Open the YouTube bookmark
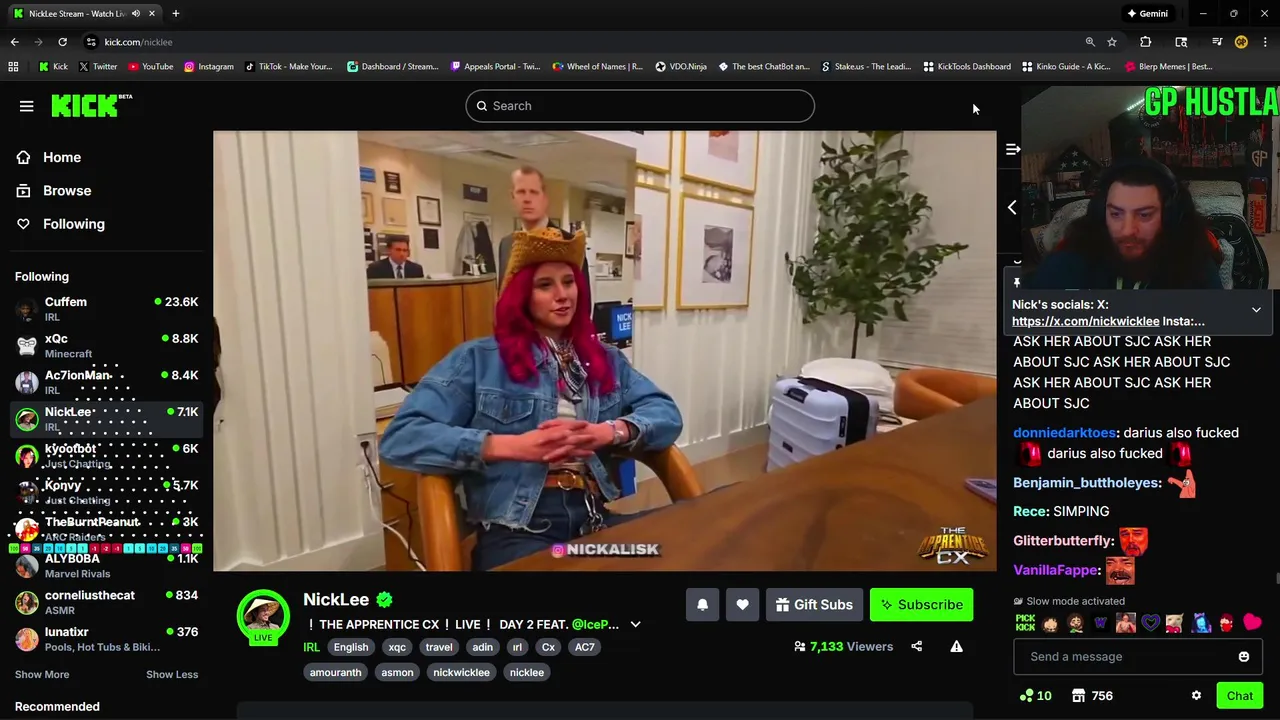The height and width of the screenshot is (720, 1280). pyautogui.click(x=150, y=67)
